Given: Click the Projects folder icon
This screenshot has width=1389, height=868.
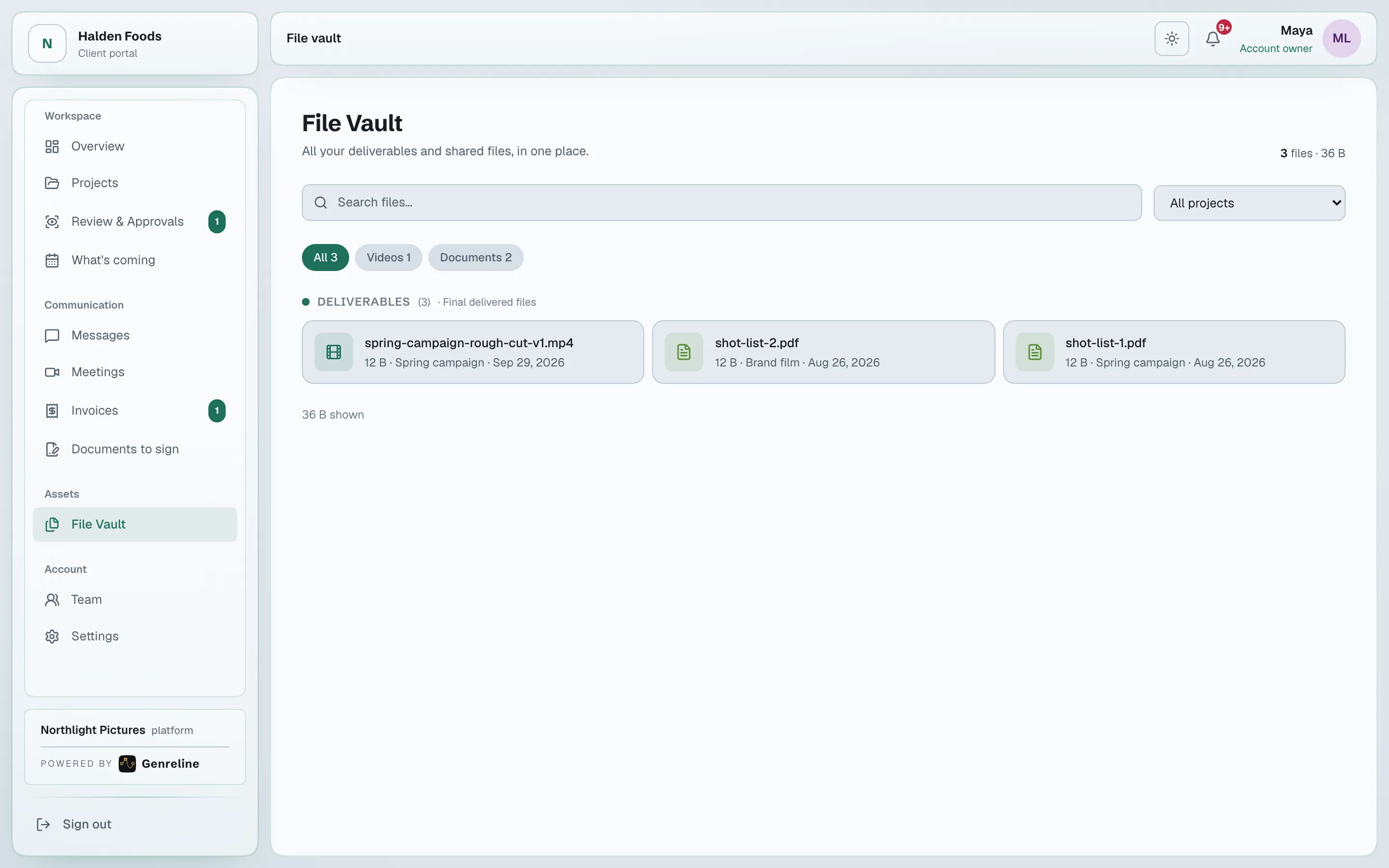Looking at the screenshot, I should [52, 183].
